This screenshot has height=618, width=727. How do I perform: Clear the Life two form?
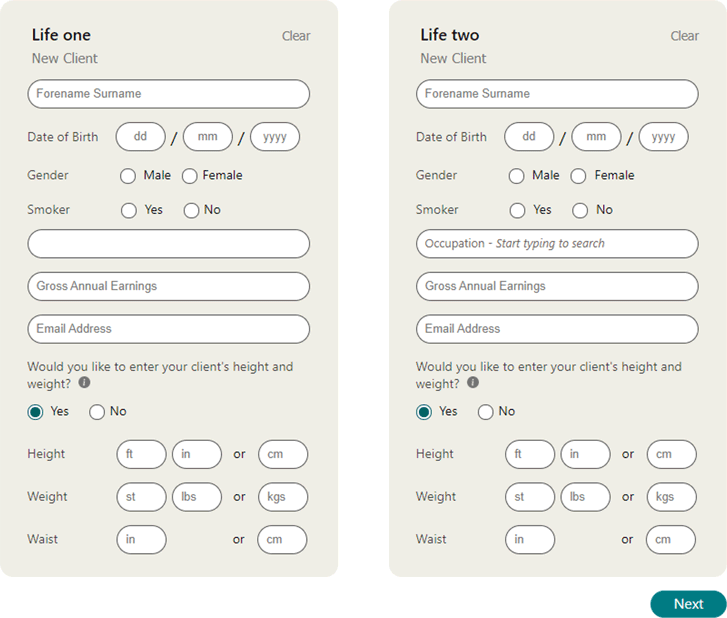tap(684, 36)
